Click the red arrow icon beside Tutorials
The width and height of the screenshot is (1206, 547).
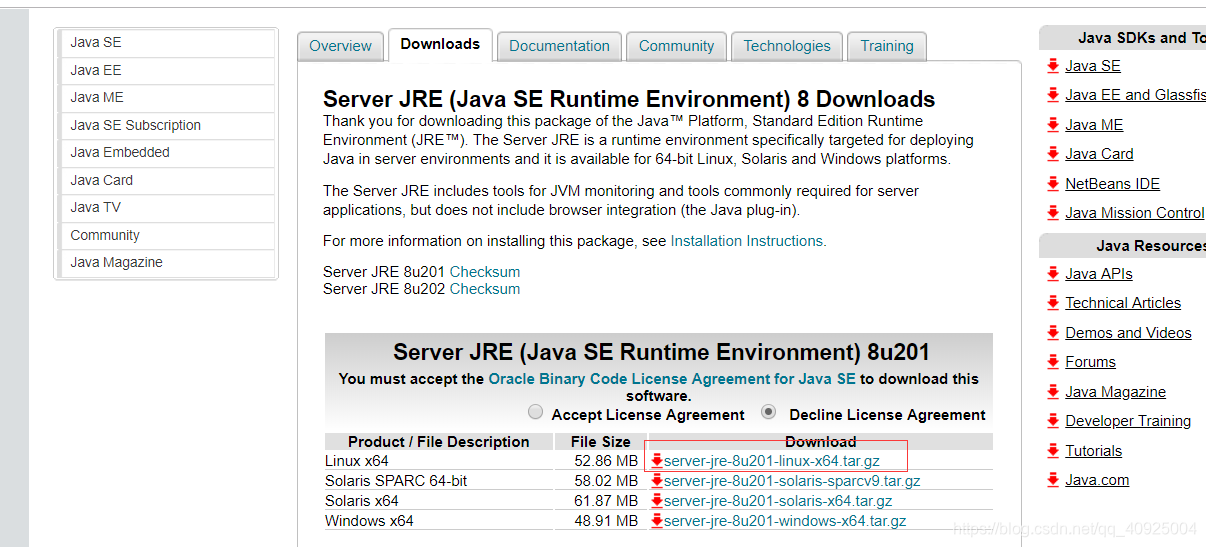point(1053,451)
